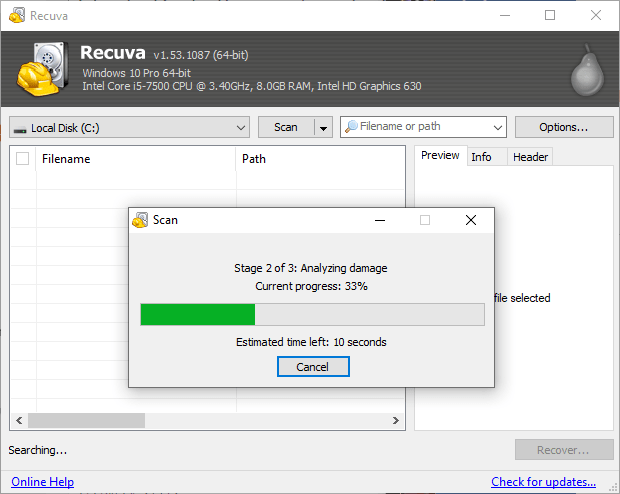Open the Online Help link
The width and height of the screenshot is (620, 494).
click(42, 482)
